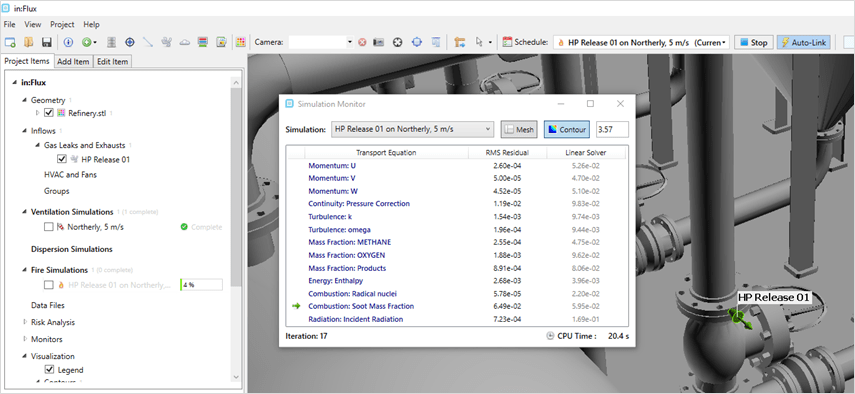855x394 pixels.
Task: Open the Project menu
Action: point(62,25)
